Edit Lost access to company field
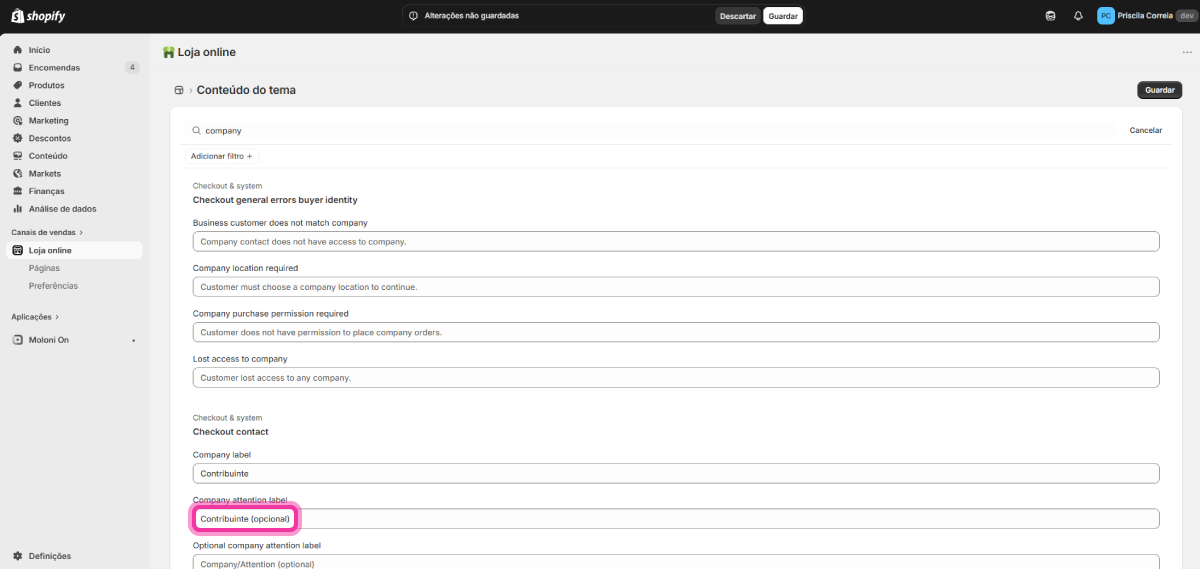 pos(676,378)
